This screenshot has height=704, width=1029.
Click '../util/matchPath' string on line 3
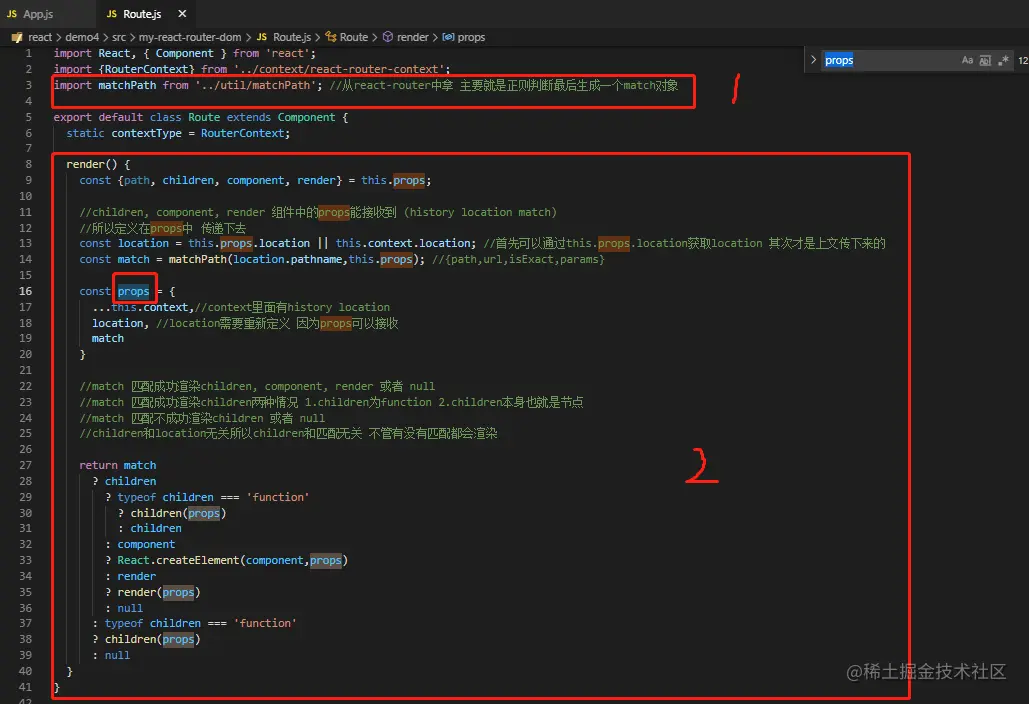[255, 85]
